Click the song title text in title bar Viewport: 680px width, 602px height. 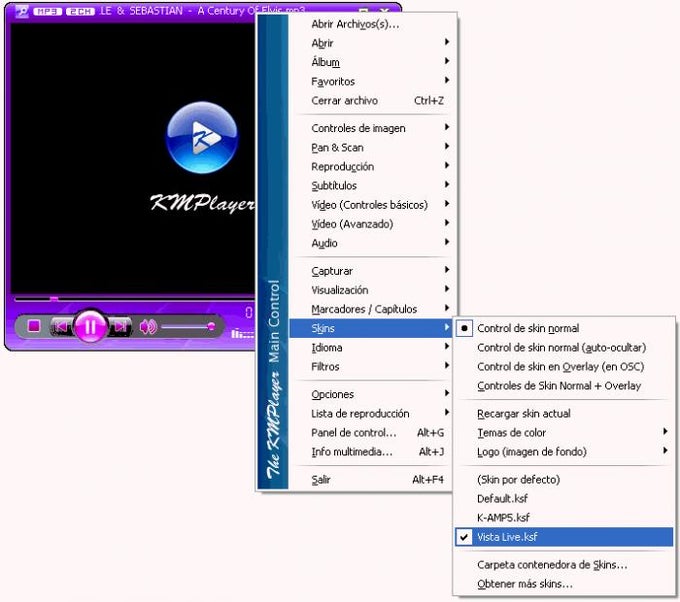(x=202, y=11)
